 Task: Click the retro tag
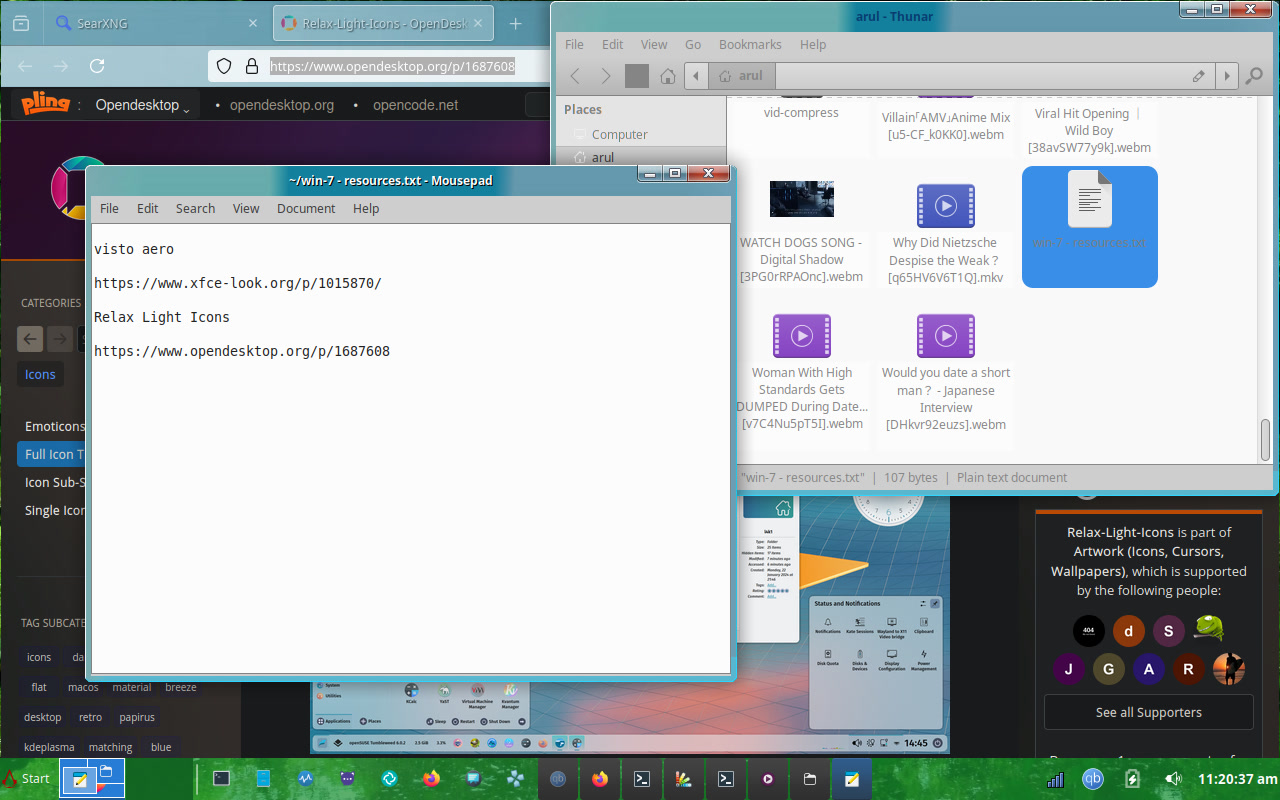[x=90, y=717]
